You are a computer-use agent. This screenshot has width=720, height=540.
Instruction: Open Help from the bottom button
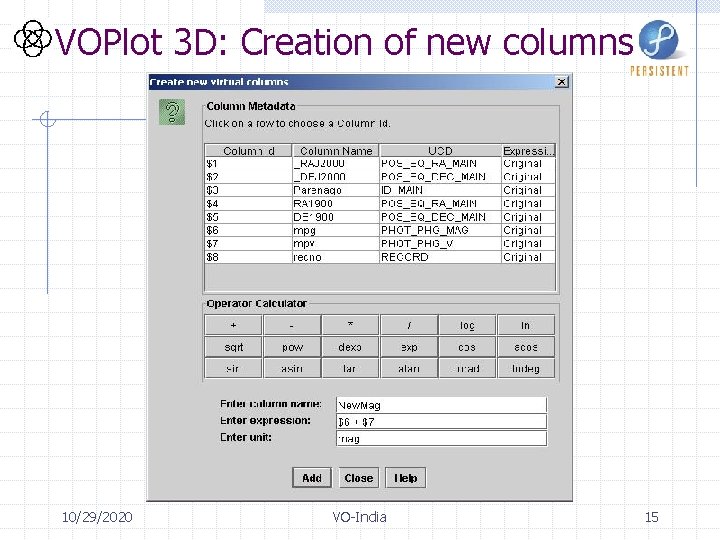coord(405,478)
